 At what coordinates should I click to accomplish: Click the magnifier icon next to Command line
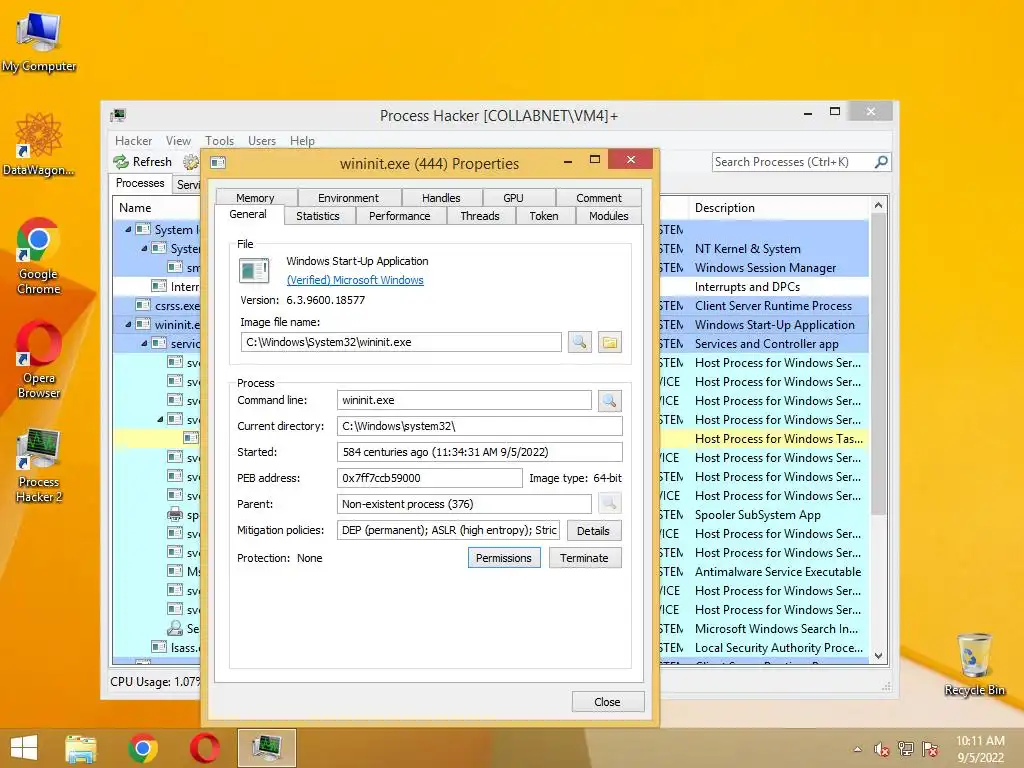point(609,400)
